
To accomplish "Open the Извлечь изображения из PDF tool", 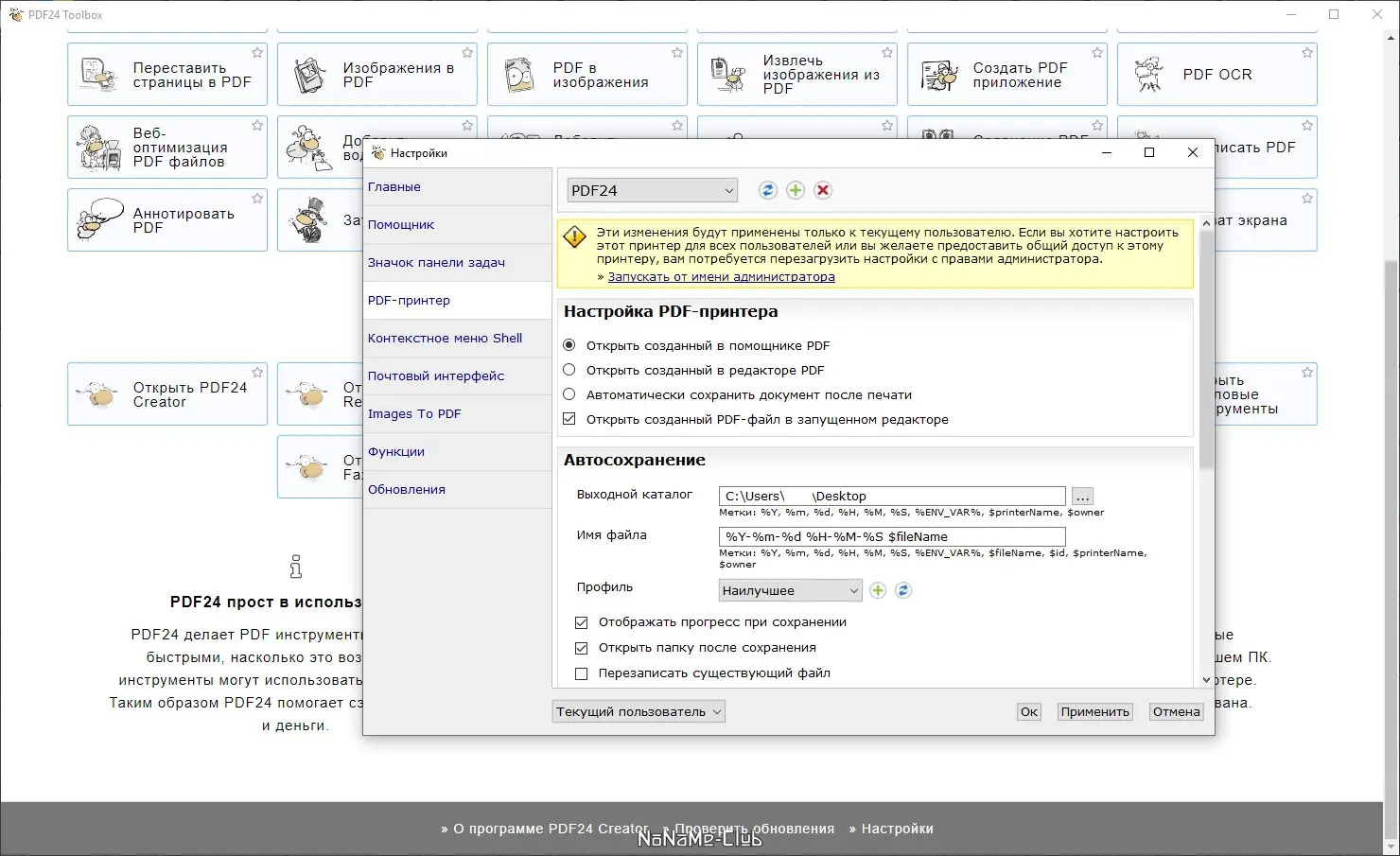I will [x=797, y=75].
